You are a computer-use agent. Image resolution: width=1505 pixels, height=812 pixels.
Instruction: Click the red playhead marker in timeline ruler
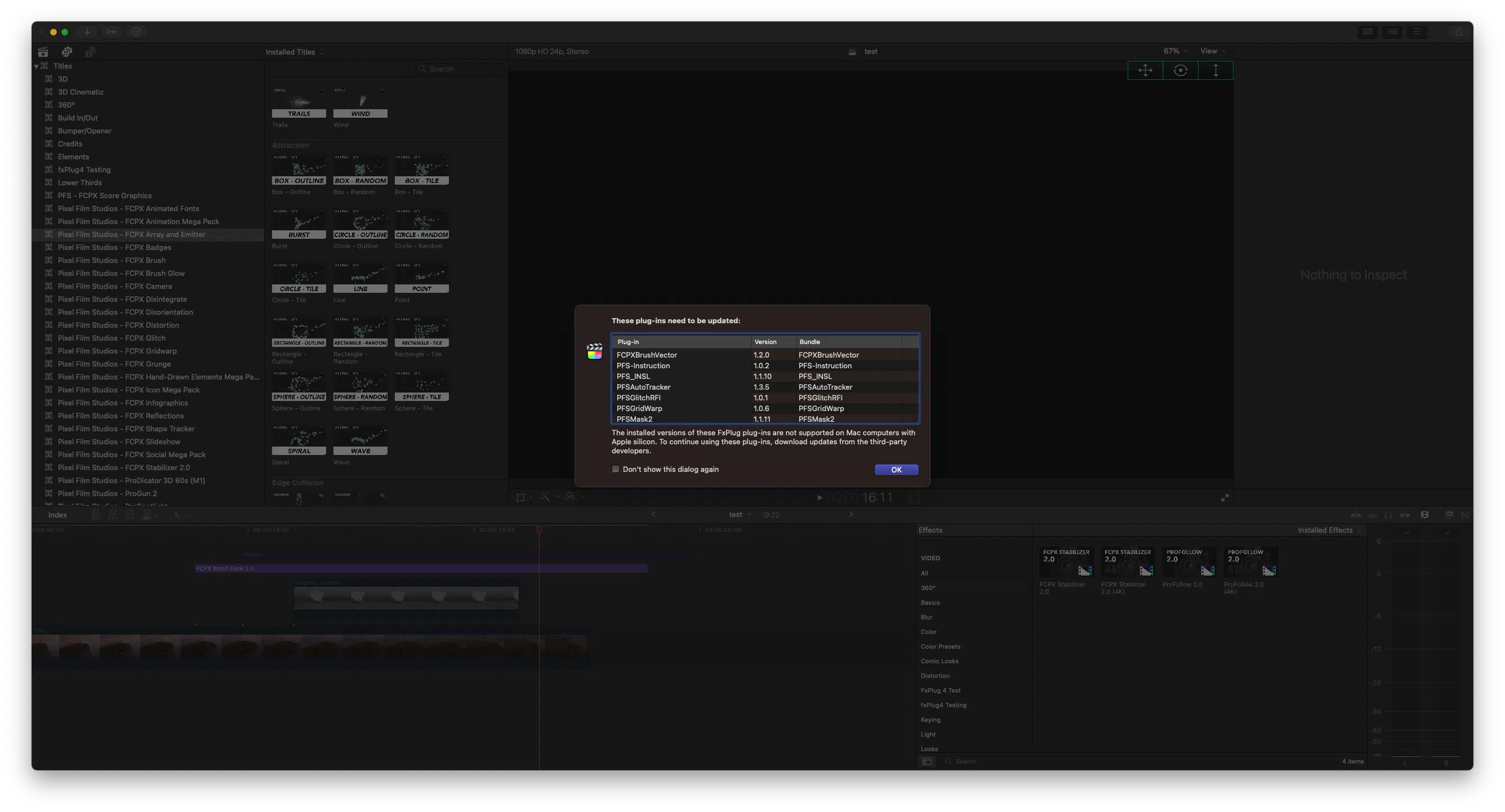coord(539,530)
